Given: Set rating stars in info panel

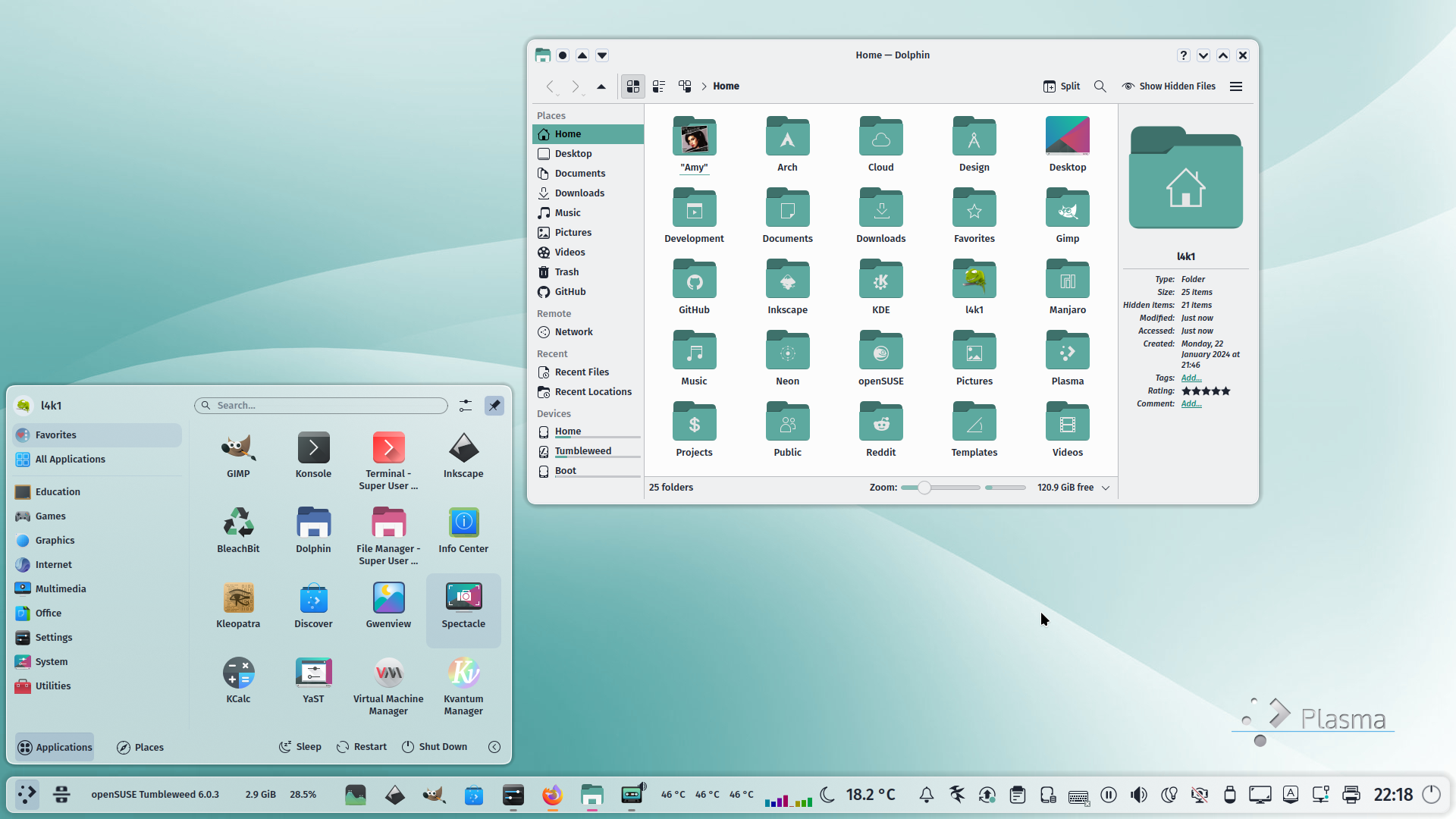Looking at the screenshot, I should [1206, 391].
